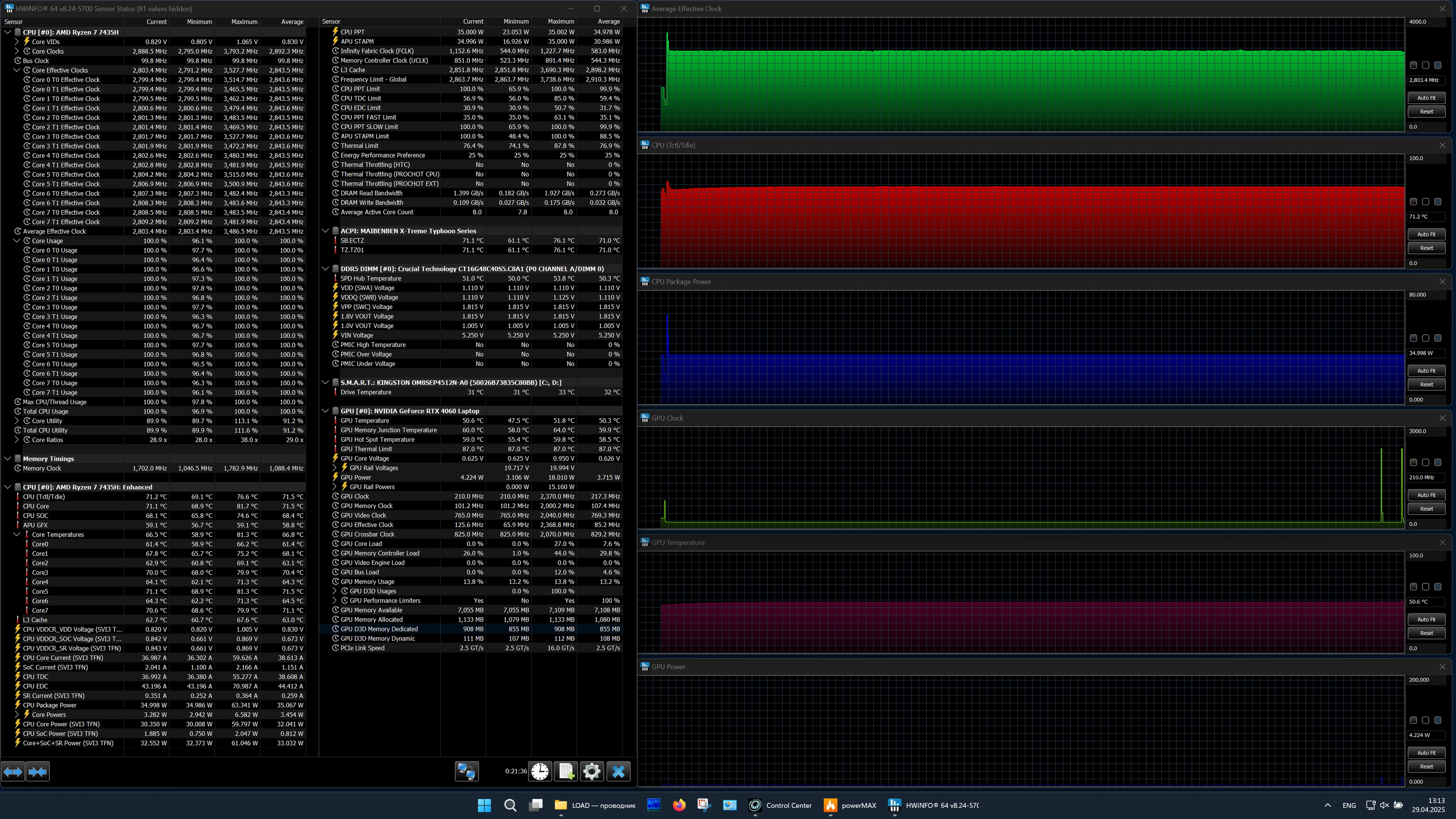This screenshot has height=819, width=1456.
Task: Collapse the GPU RTX 4060 Laptop section
Action: tap(326, 411)
